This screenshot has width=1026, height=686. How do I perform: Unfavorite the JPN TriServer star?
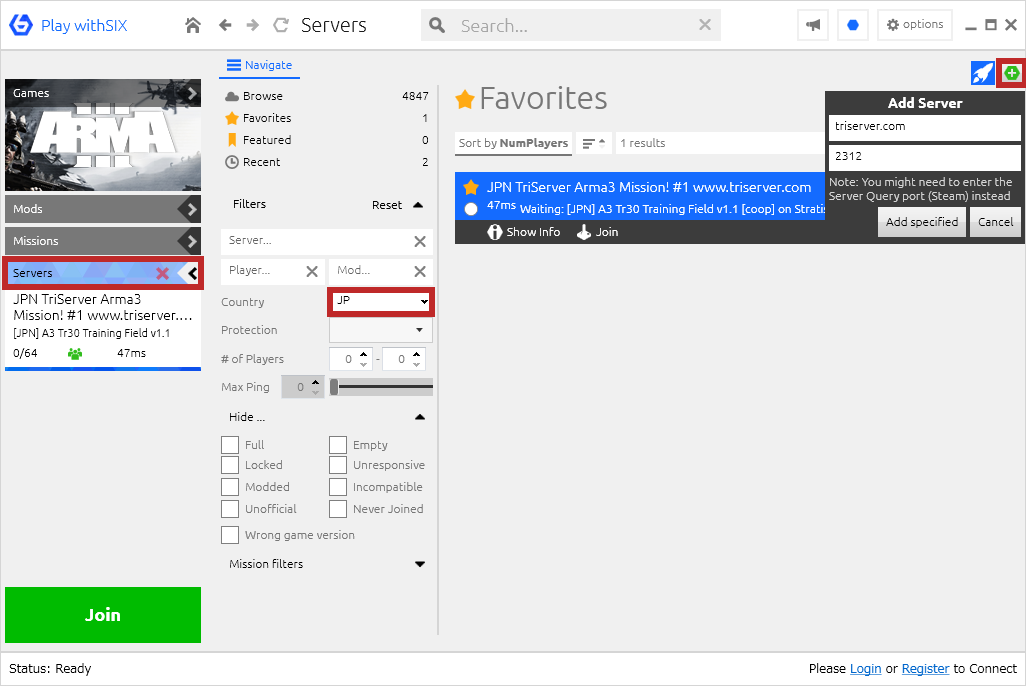pos(470,188)
